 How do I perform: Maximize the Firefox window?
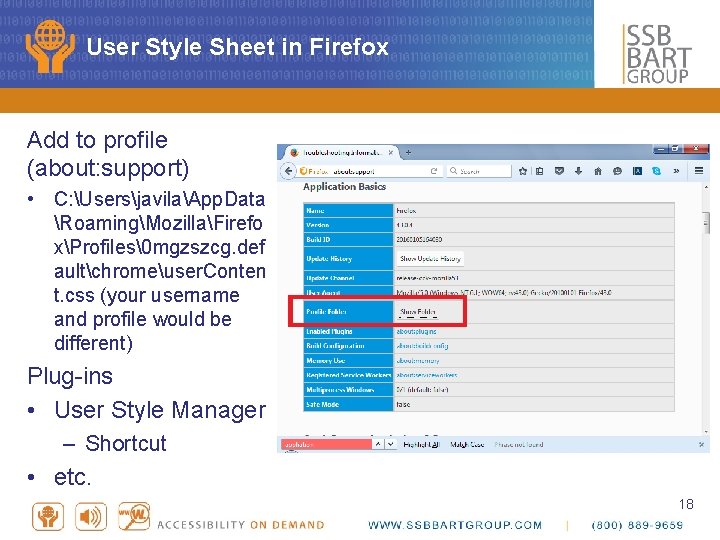(675, 150)
